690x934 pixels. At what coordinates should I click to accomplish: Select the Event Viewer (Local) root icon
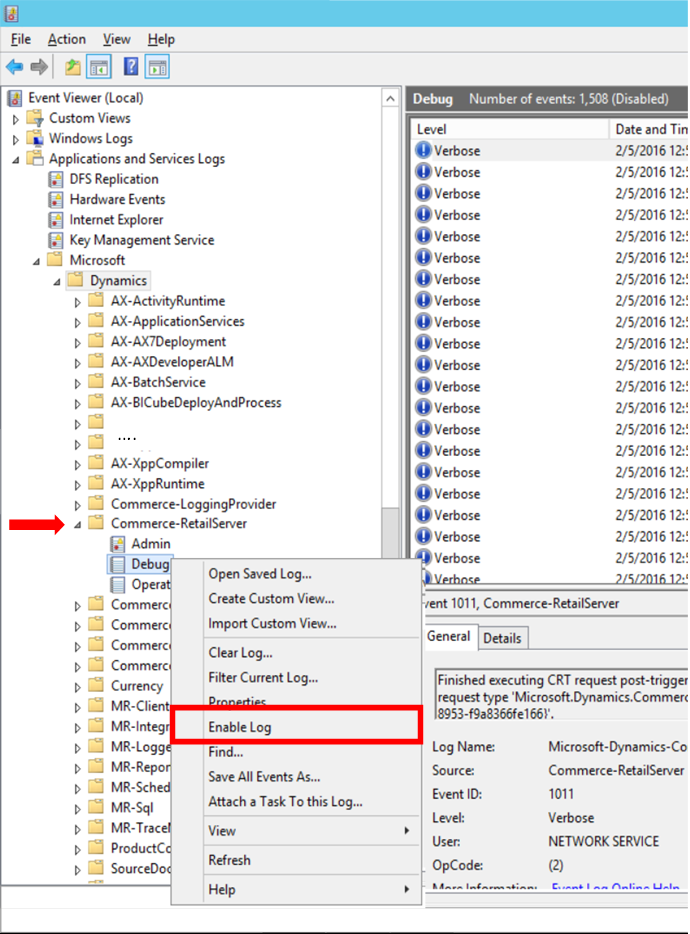15,98
